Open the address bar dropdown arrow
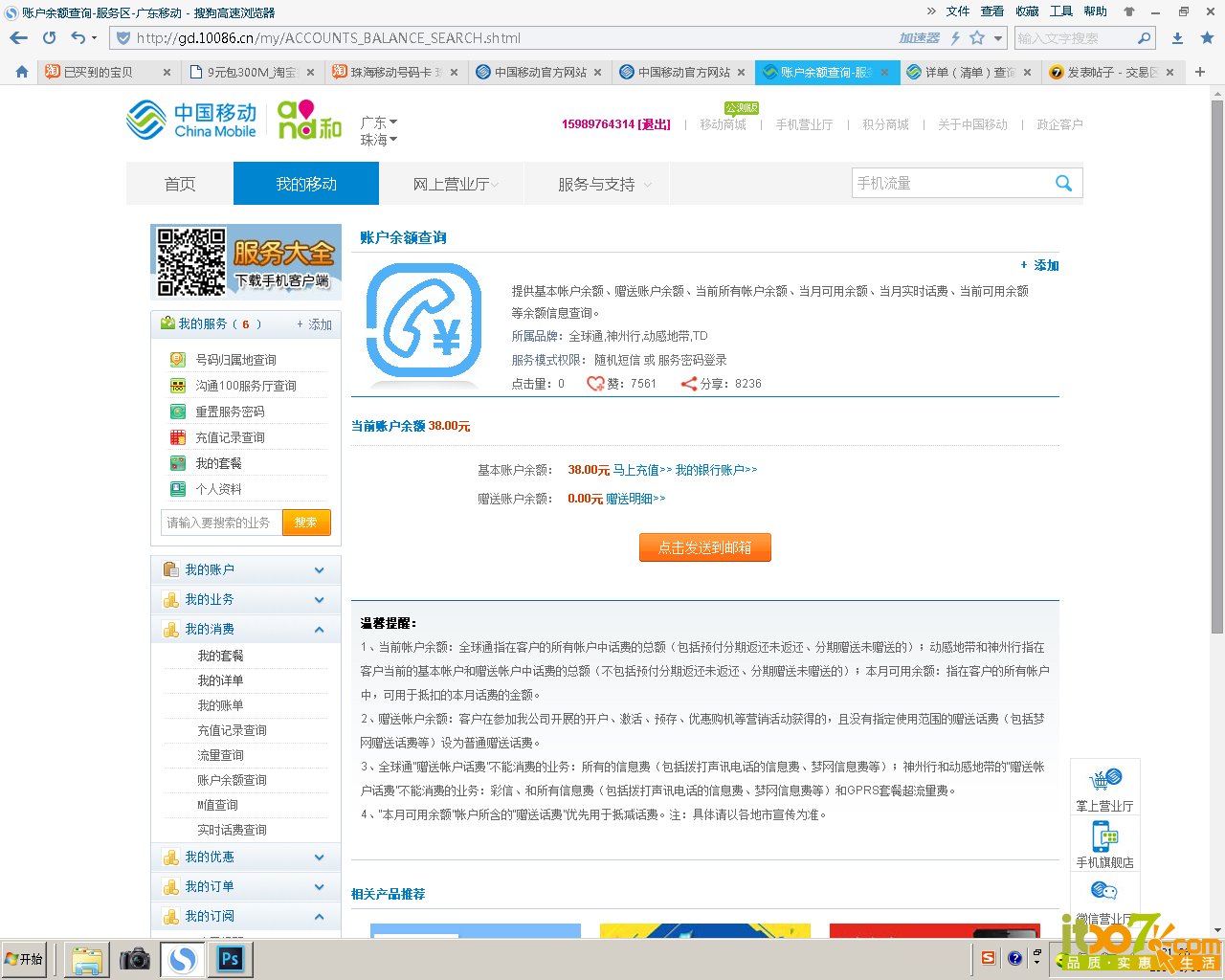The height and width of the screenshot is (980, 1225). [998, 38]
